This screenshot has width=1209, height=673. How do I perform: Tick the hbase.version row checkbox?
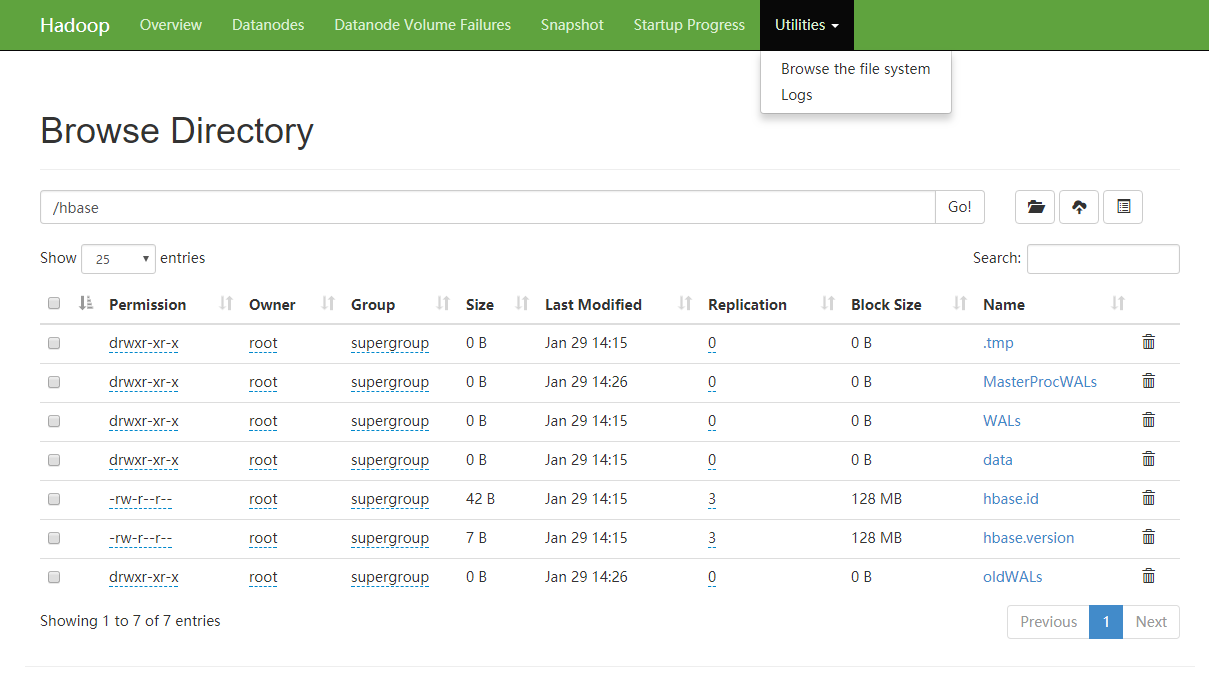tap(54, 538)
